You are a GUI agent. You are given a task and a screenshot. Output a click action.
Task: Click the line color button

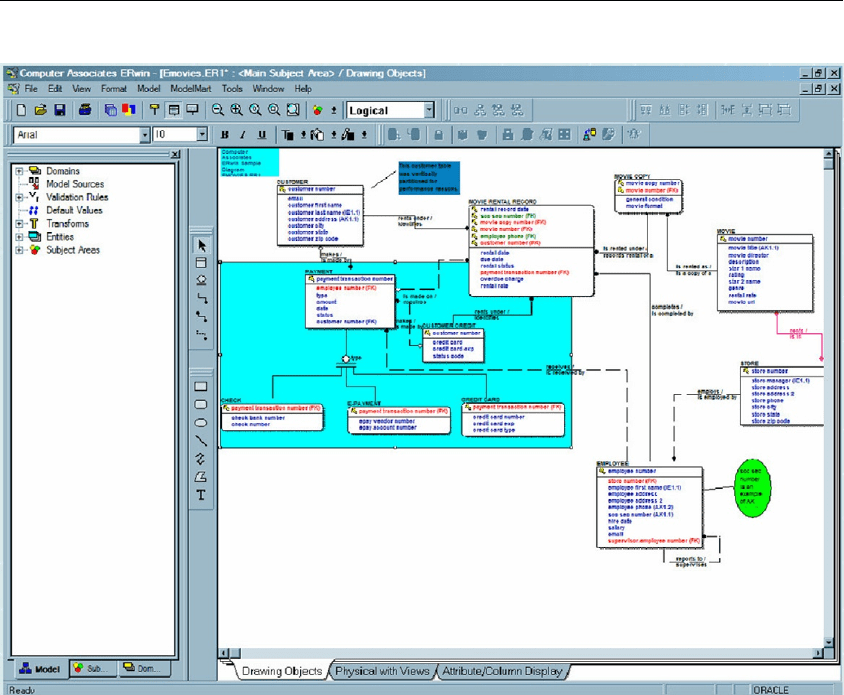[348, 135]
